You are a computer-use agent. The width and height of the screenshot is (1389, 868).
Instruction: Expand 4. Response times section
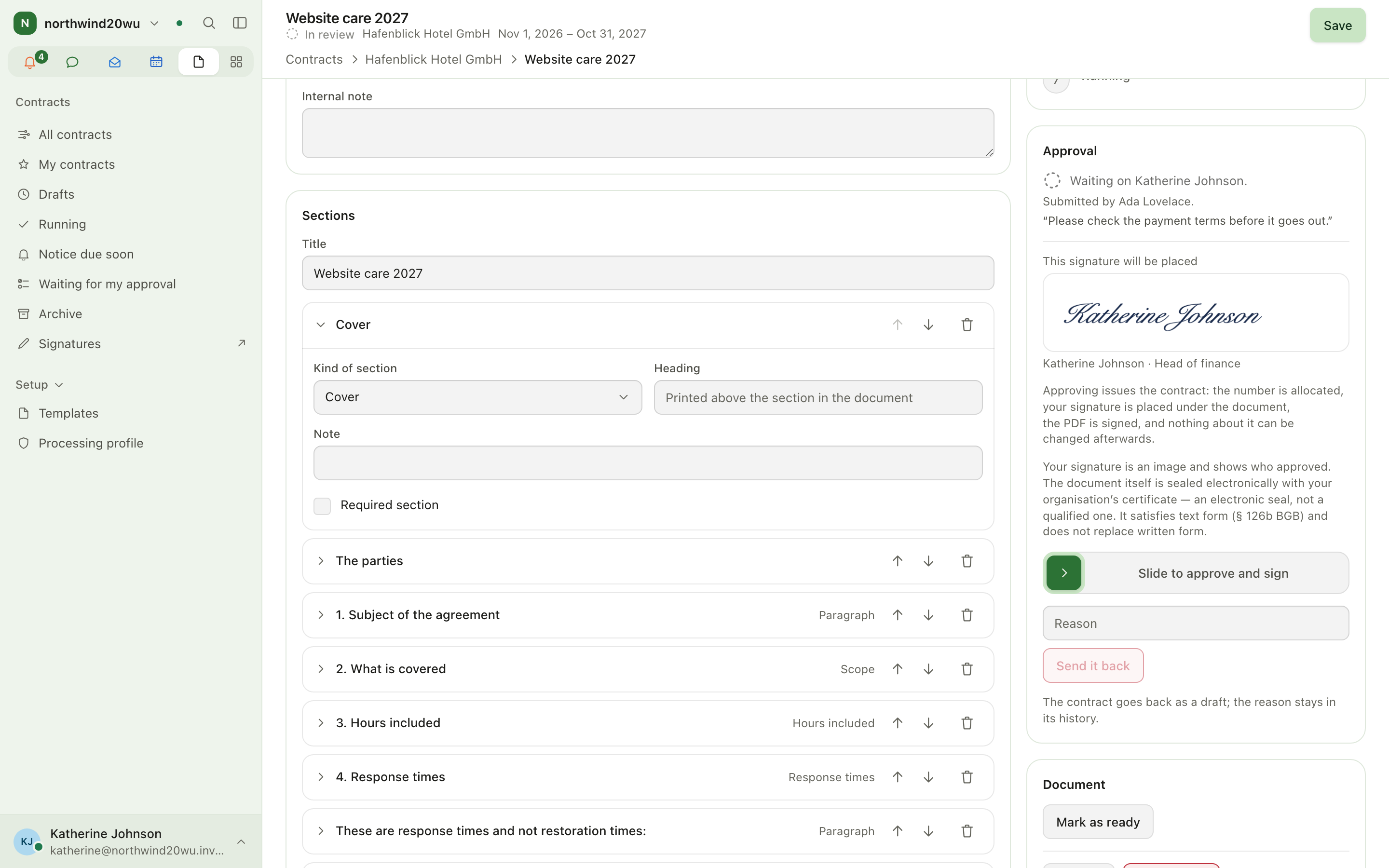tap(321, 777)
